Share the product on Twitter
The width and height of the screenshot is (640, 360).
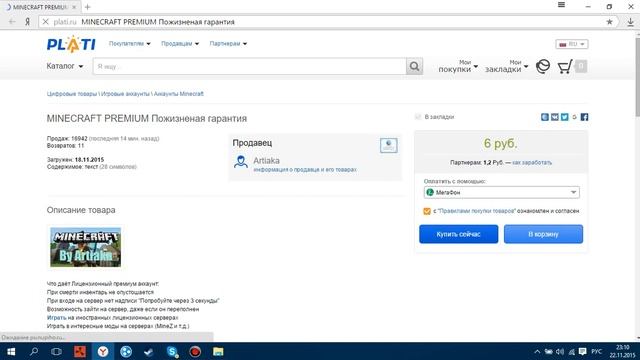coord(564,117)
